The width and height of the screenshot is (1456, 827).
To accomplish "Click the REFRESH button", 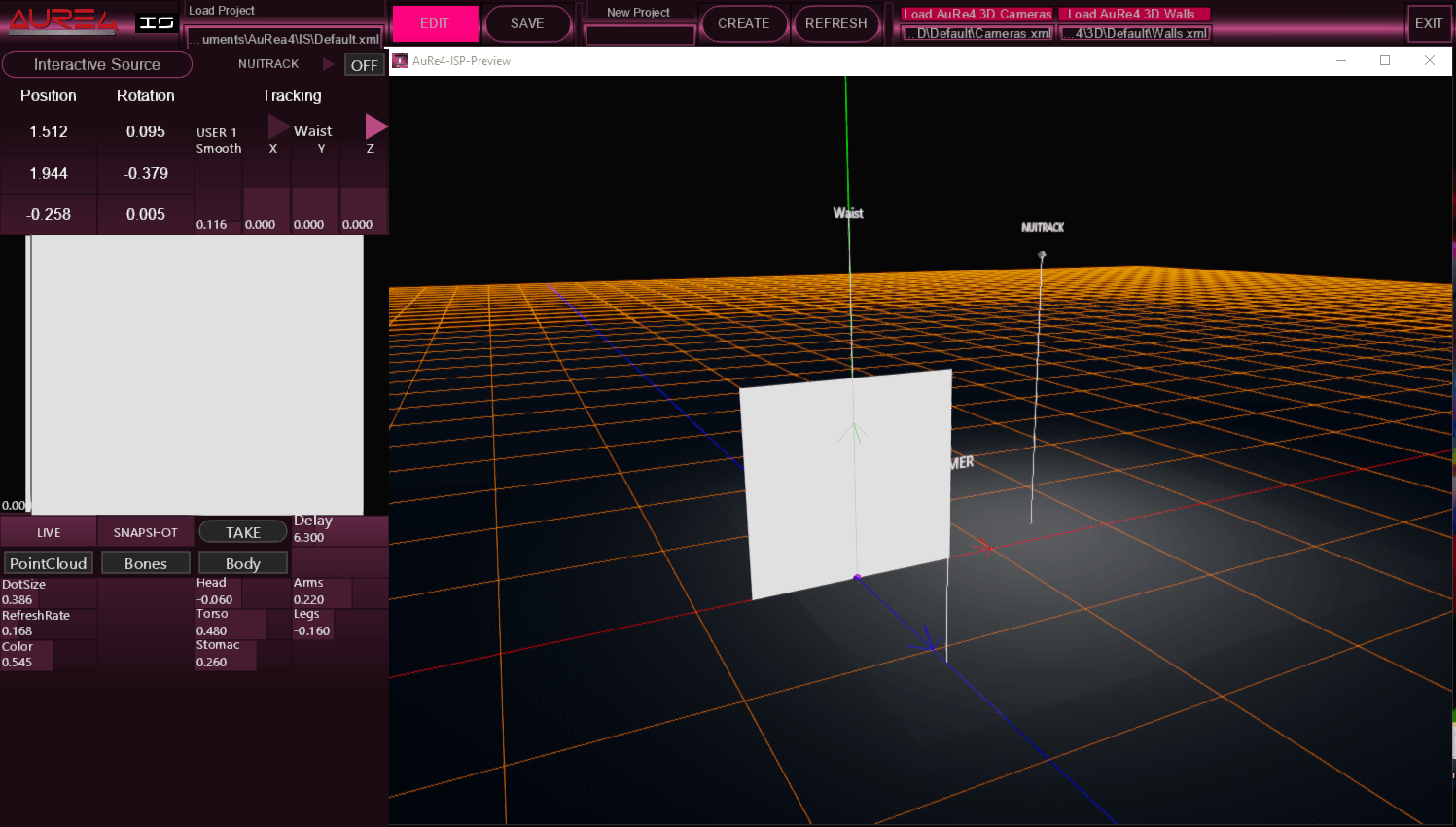I will click(x=836, y=23).
